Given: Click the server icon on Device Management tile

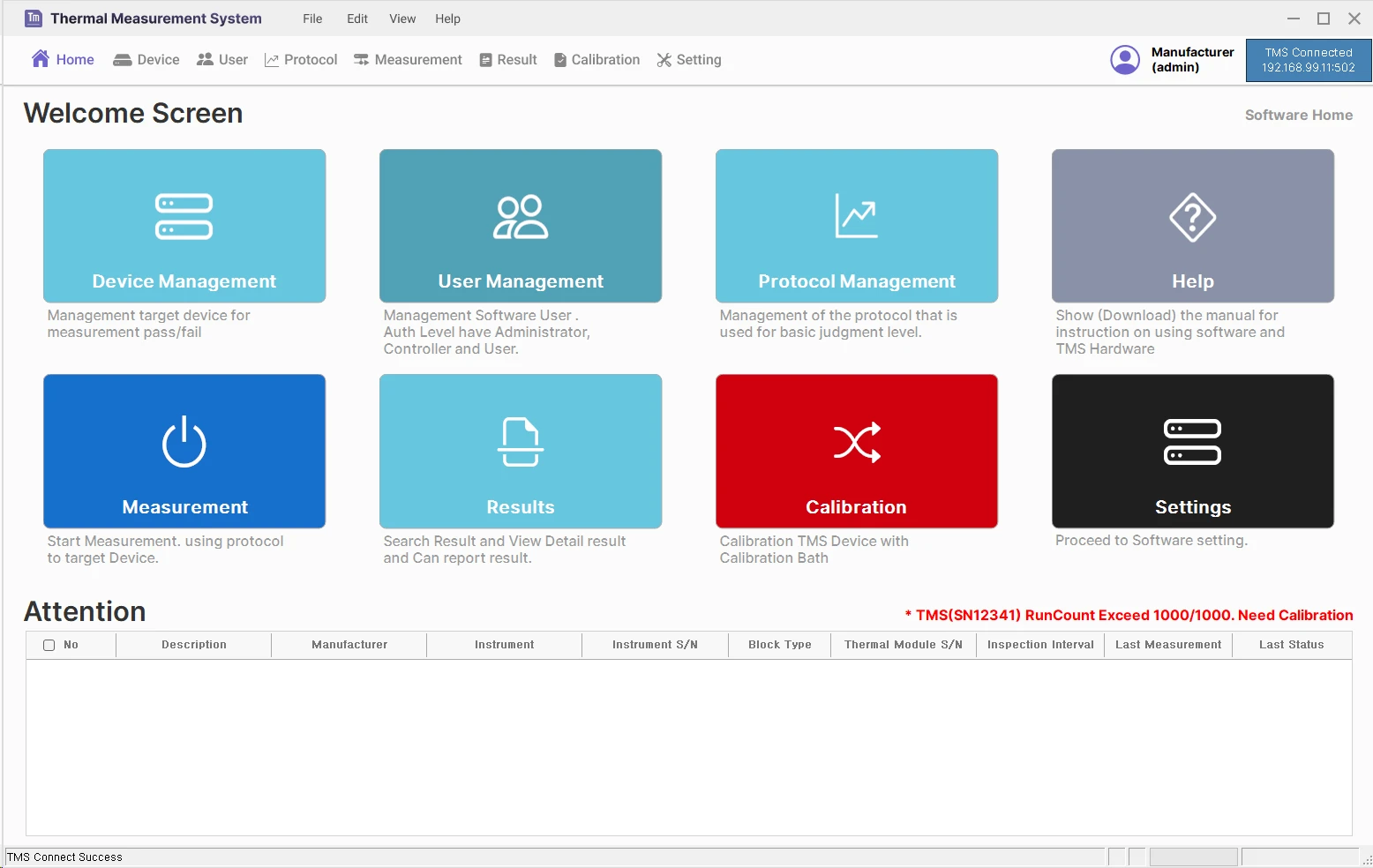Looking at the screenshot, I should tap(184, 217).
